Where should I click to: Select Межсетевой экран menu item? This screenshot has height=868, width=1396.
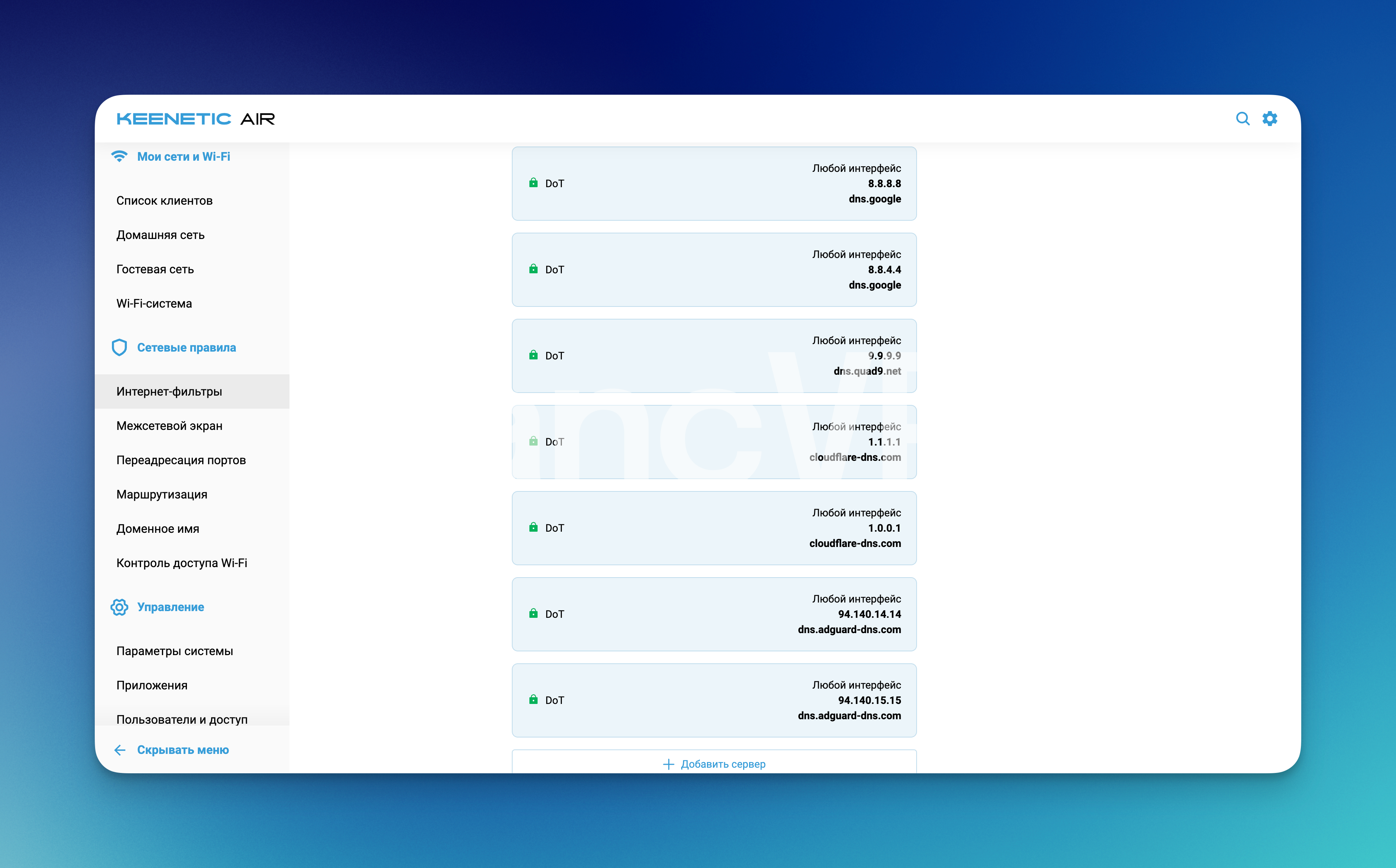(169, 426)
